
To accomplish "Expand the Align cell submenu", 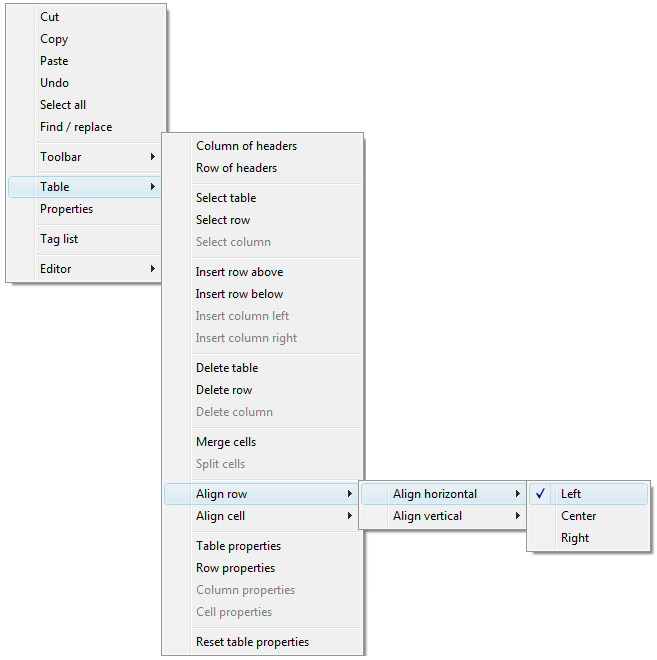I will coord(261,516).
